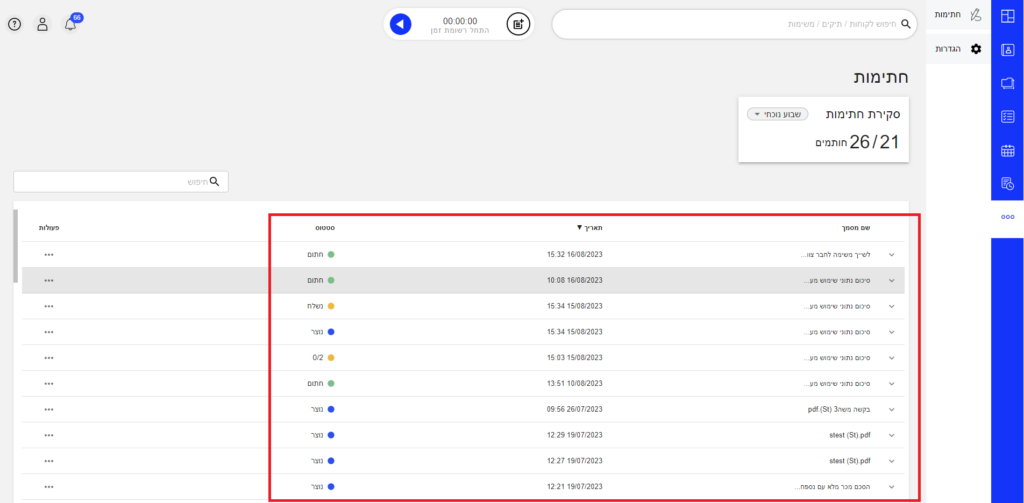Open the user profile icon

(42, 24)
